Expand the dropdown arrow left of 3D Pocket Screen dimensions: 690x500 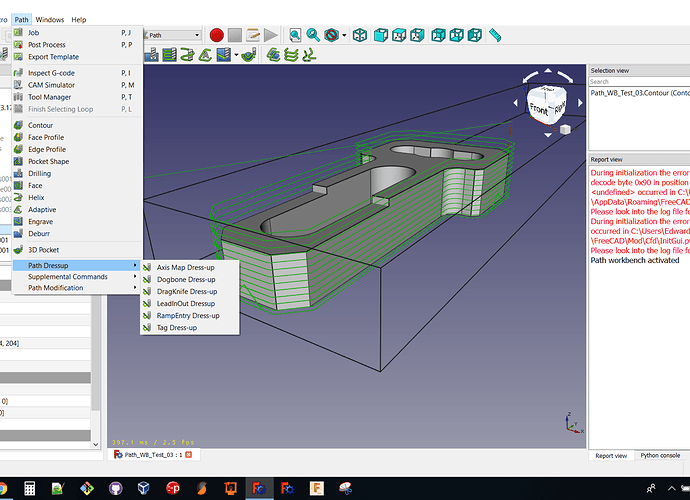[236, 55]
